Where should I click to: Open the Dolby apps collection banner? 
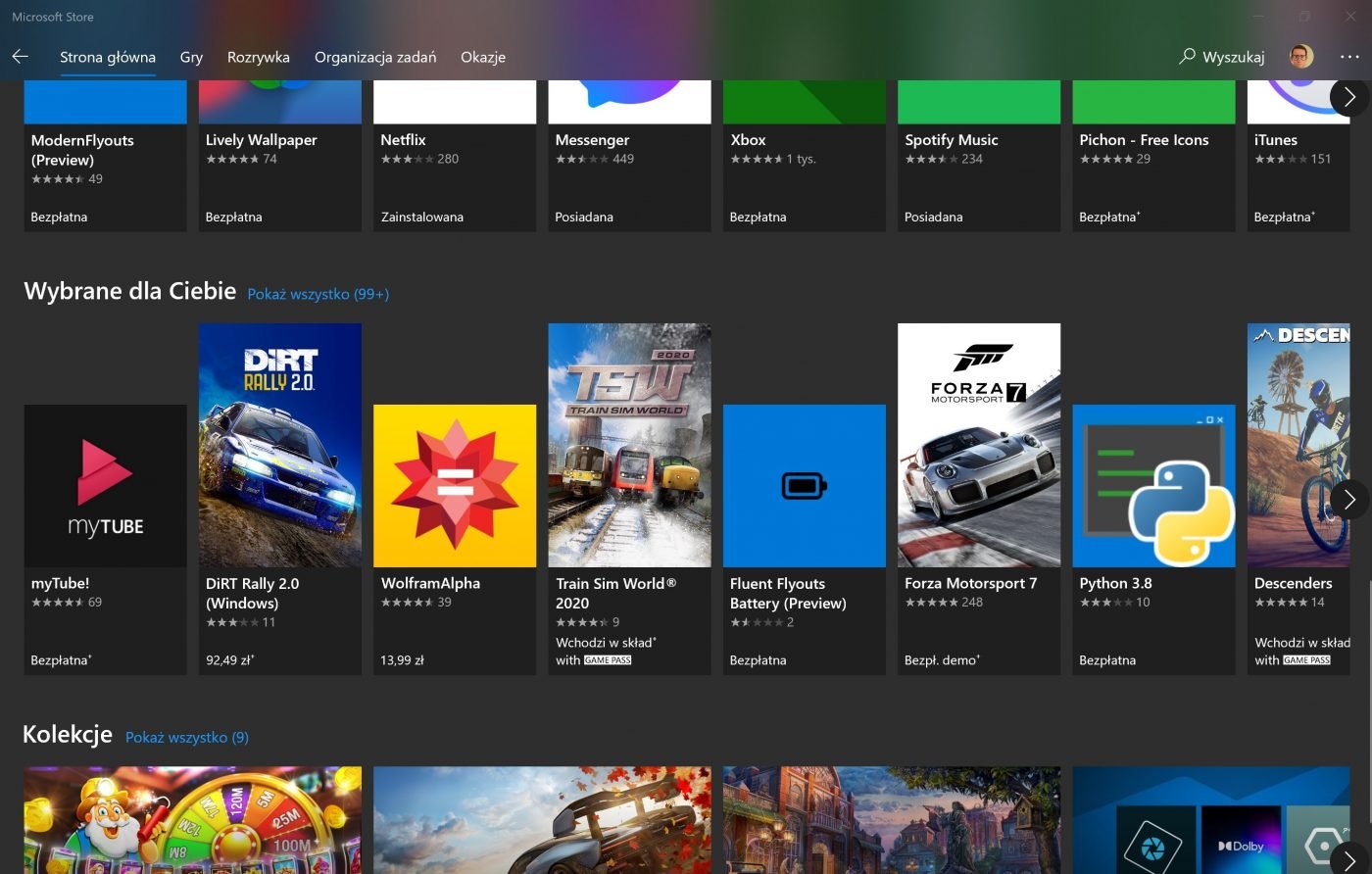pyautogui.click(x=1211, y=820)
